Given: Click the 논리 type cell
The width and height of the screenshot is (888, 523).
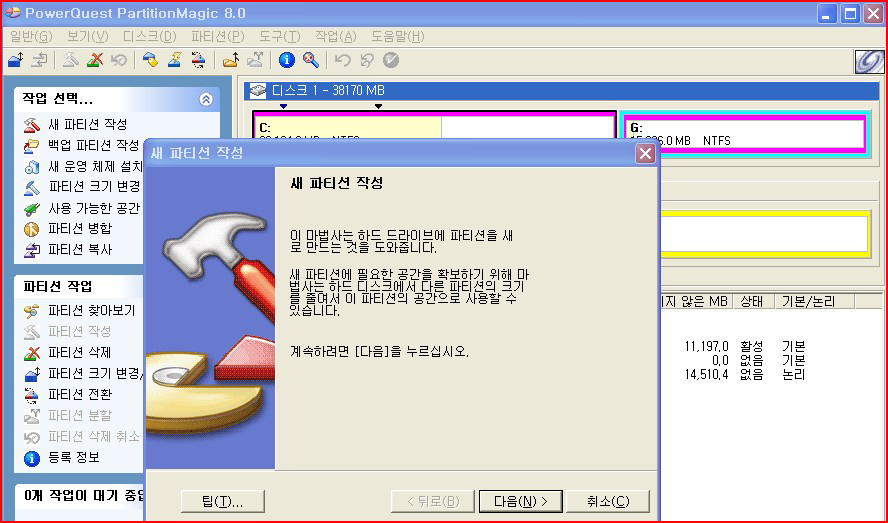Looking at the screenshot, I should click(x=793, y=374).
